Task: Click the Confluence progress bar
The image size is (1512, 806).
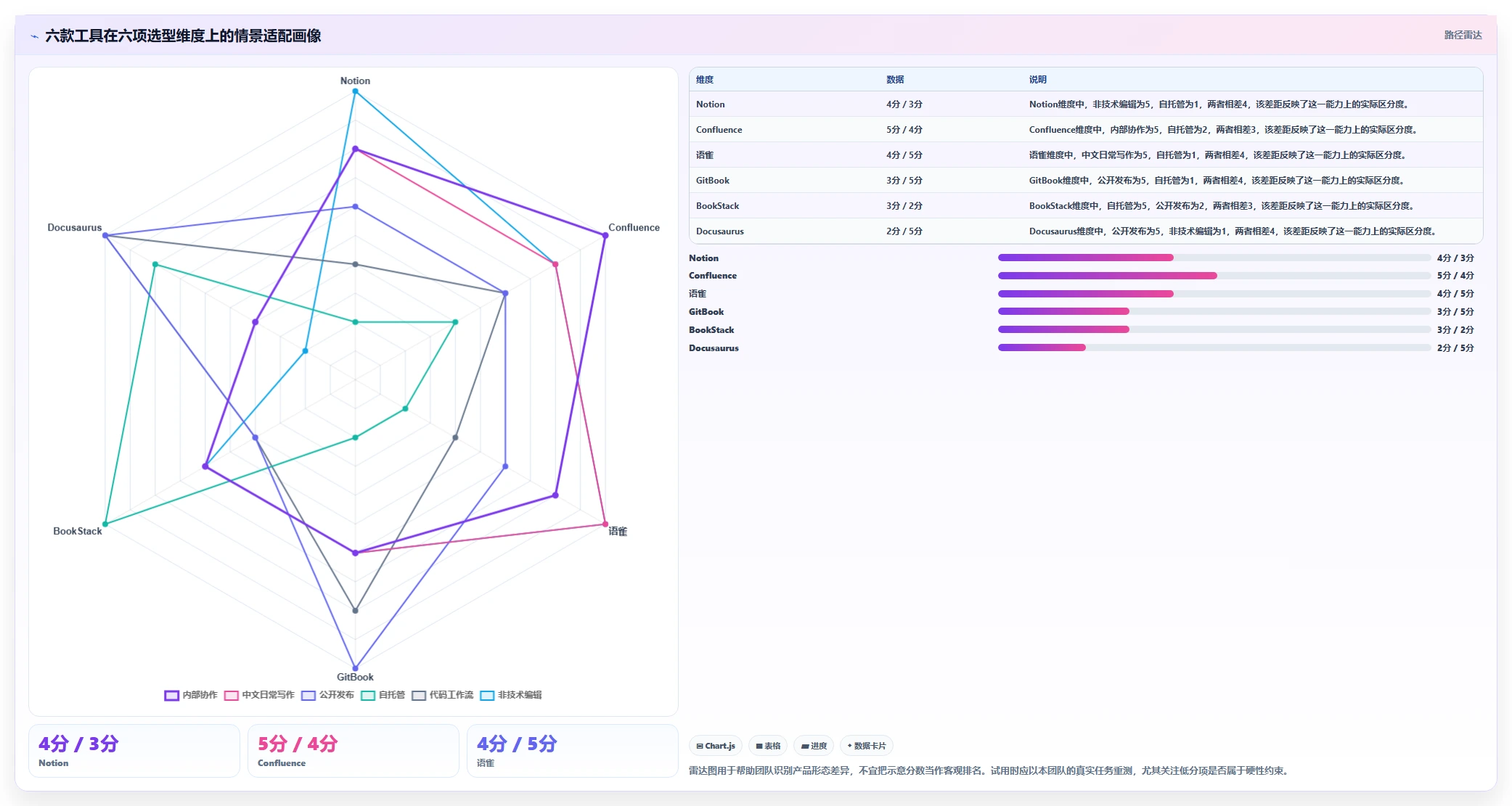Action: click(x=1214, y=276)
